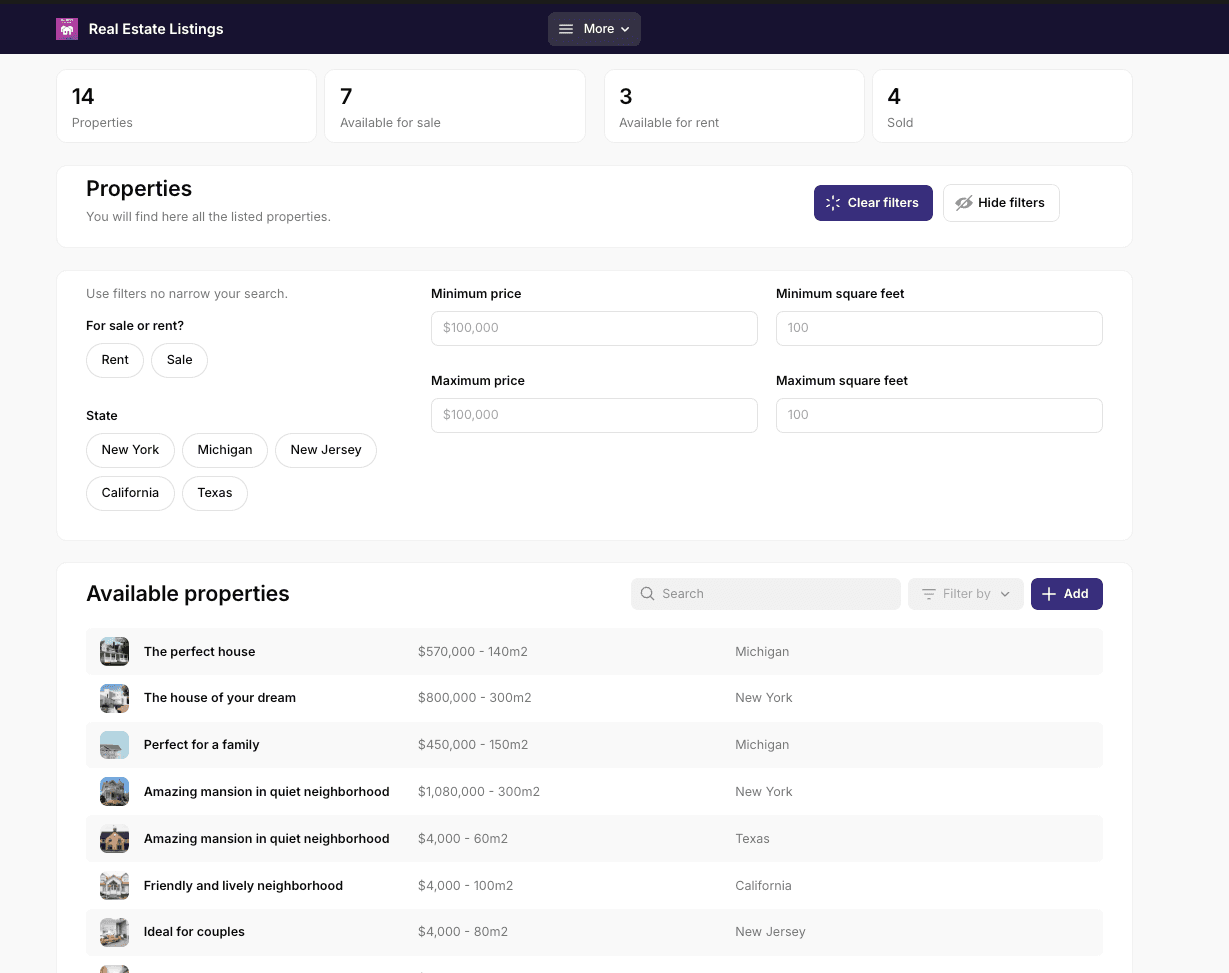Open the Filter by dropdown

pyautogui.click(x=965, y=593)
